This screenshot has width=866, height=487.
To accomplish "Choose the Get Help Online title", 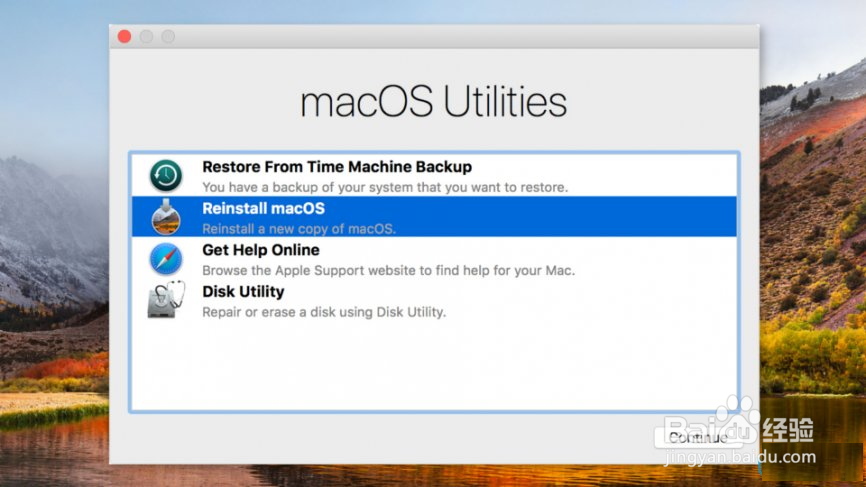I will [261, 250].
